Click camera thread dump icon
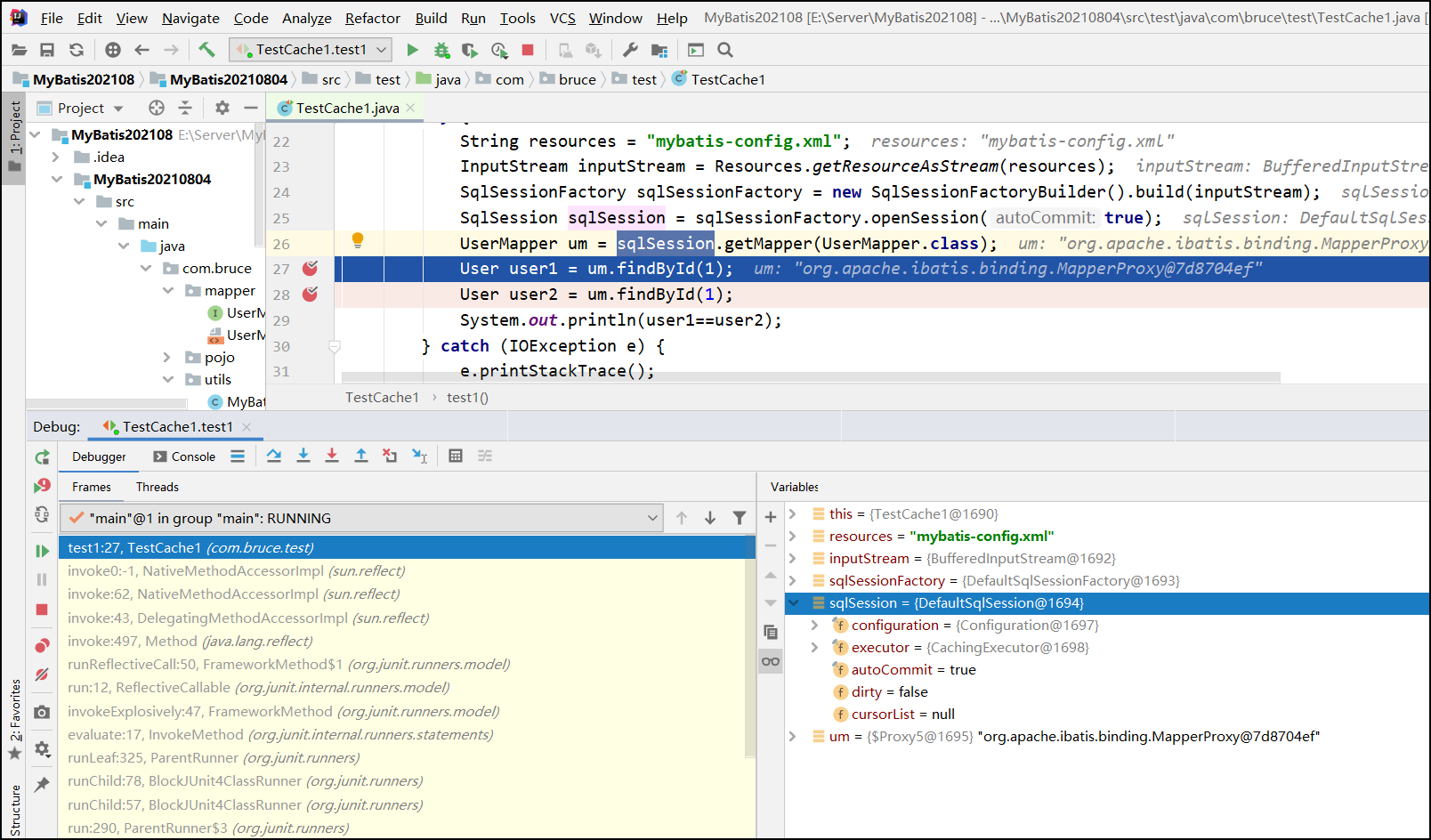 pyautogui.click(x=42, y=712)
